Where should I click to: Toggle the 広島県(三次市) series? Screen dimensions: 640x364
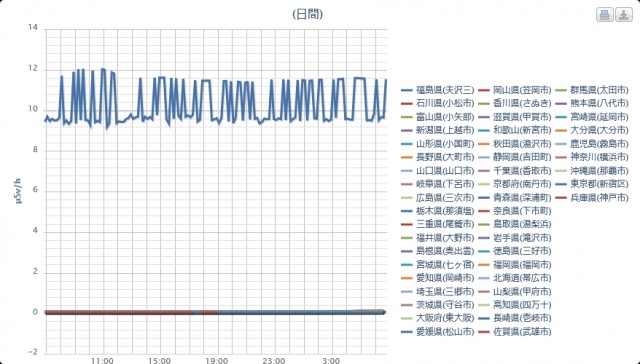click(438, 198)
